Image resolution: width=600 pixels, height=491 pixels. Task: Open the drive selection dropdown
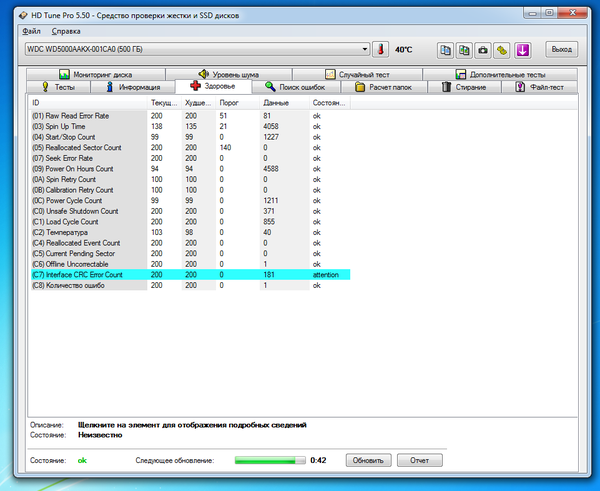pos(365,49)
